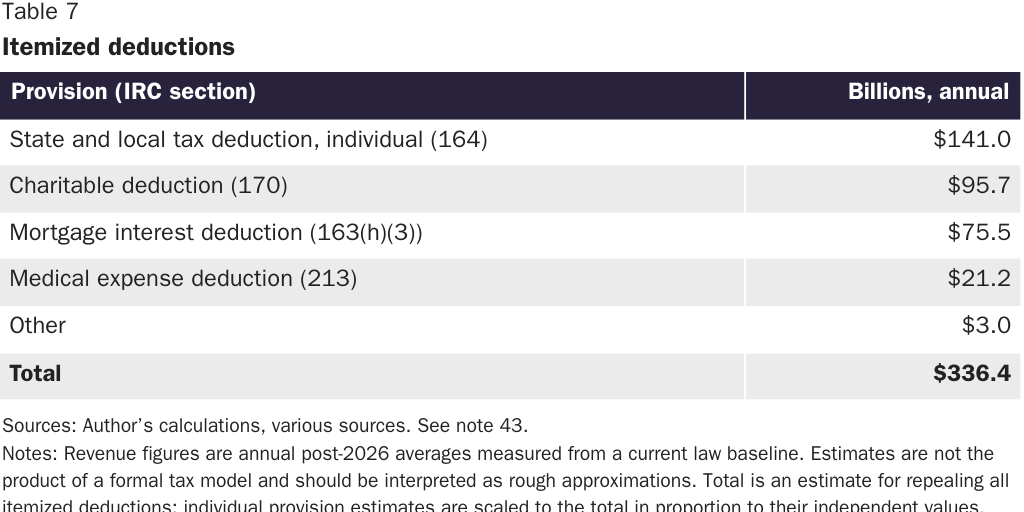Click the $3.0 amount

coord(986,326)
